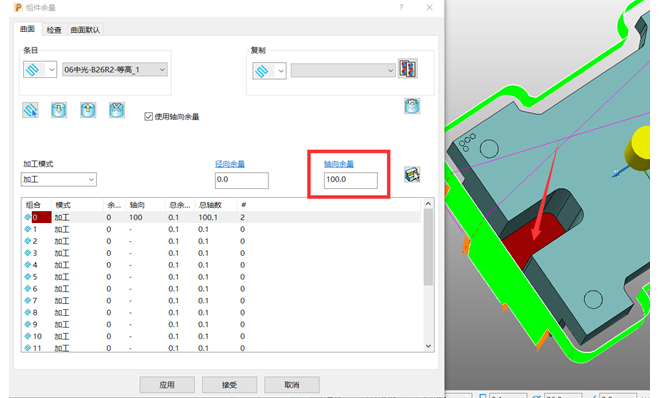Click the icon right of 轴向余量 field
Image resolution: width=659 pixels, height=398 pixels.
pos(412,174)
